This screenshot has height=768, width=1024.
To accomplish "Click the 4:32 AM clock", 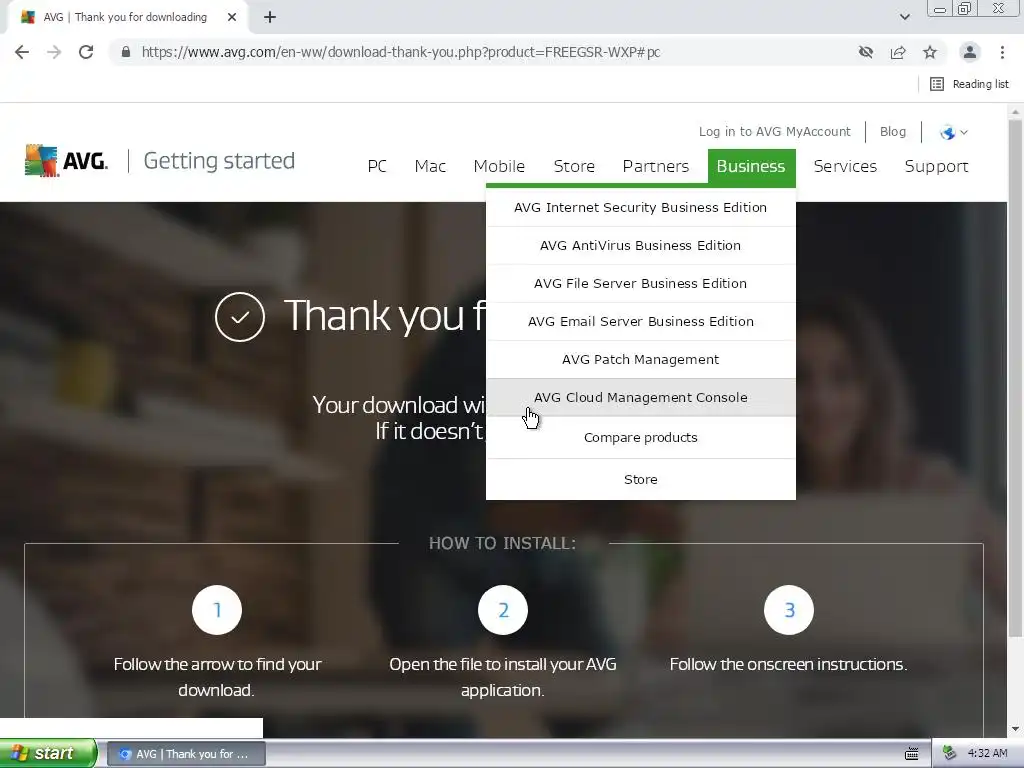I will (x=987, y=754).
